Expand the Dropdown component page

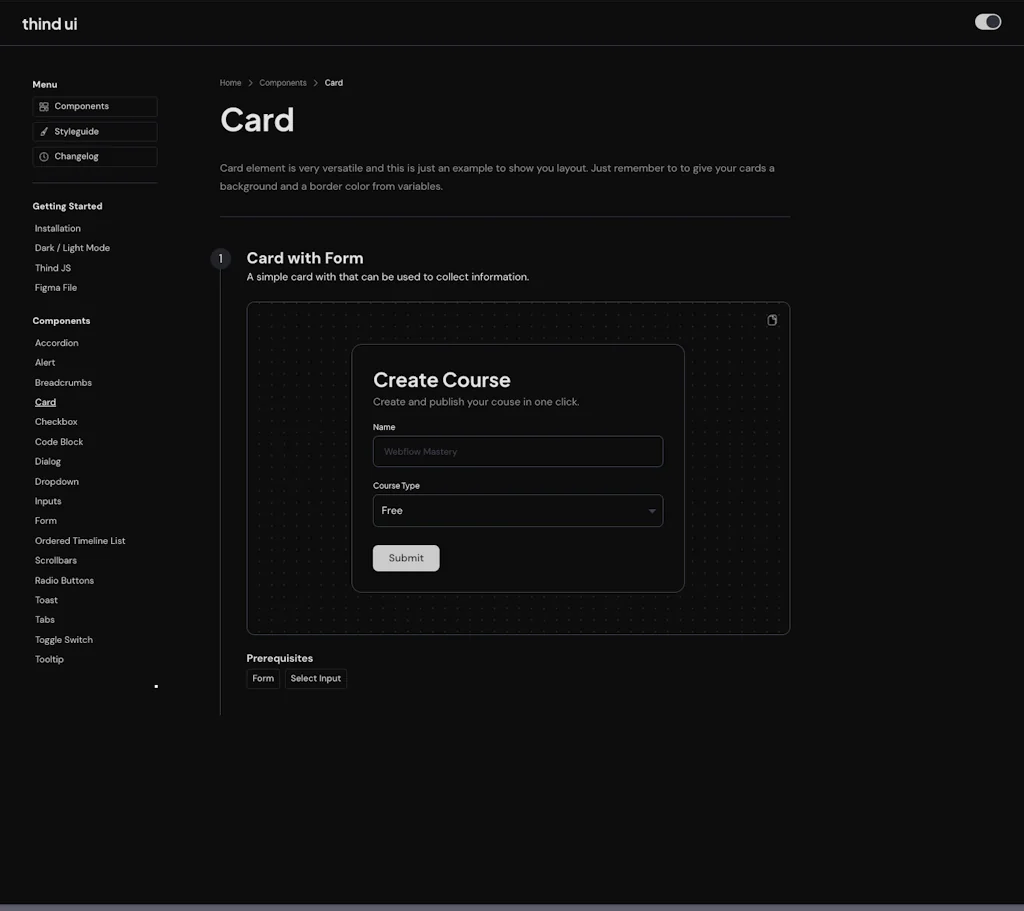click(56, 481)
